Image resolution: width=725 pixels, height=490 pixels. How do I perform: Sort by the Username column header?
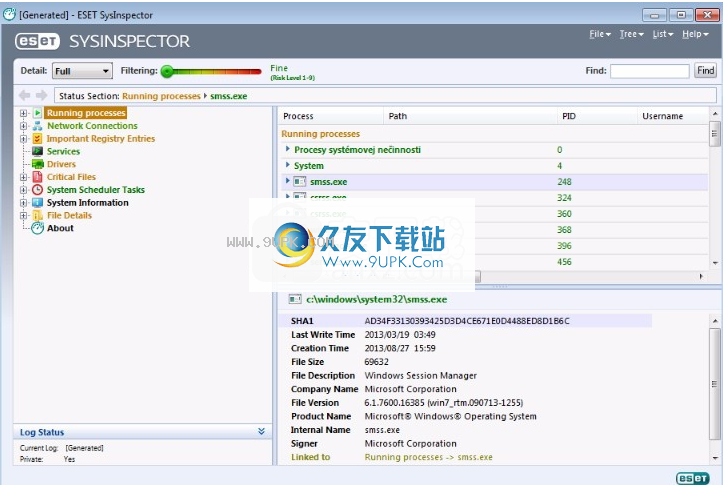click(673, 116)
